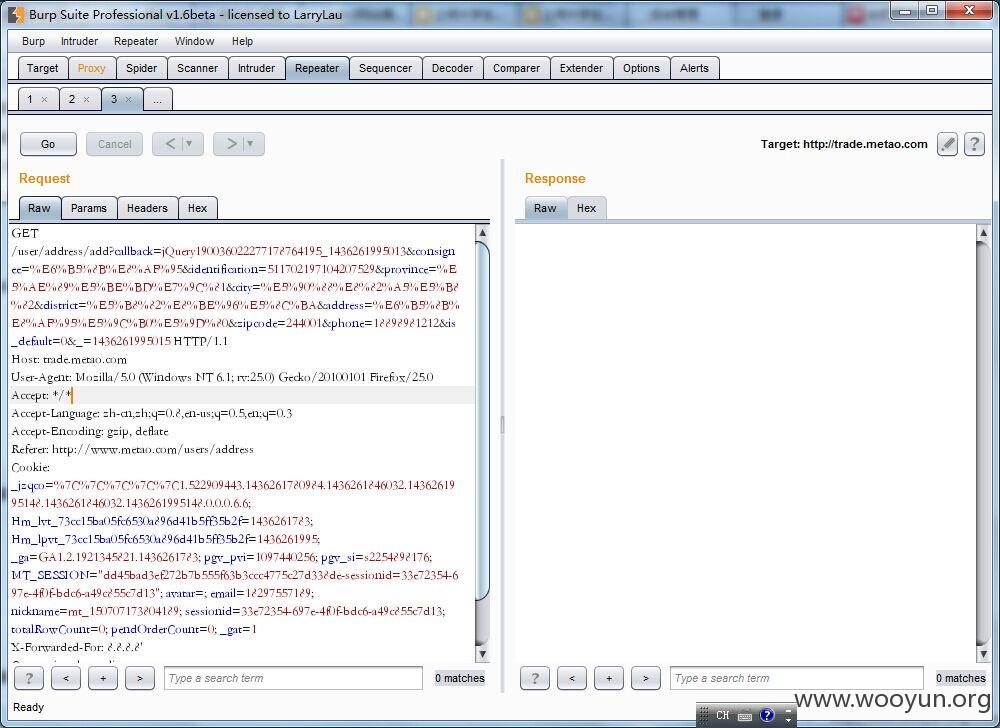Open the Intruder menu
1000x728 pixels.
click(x=79, y=41)
